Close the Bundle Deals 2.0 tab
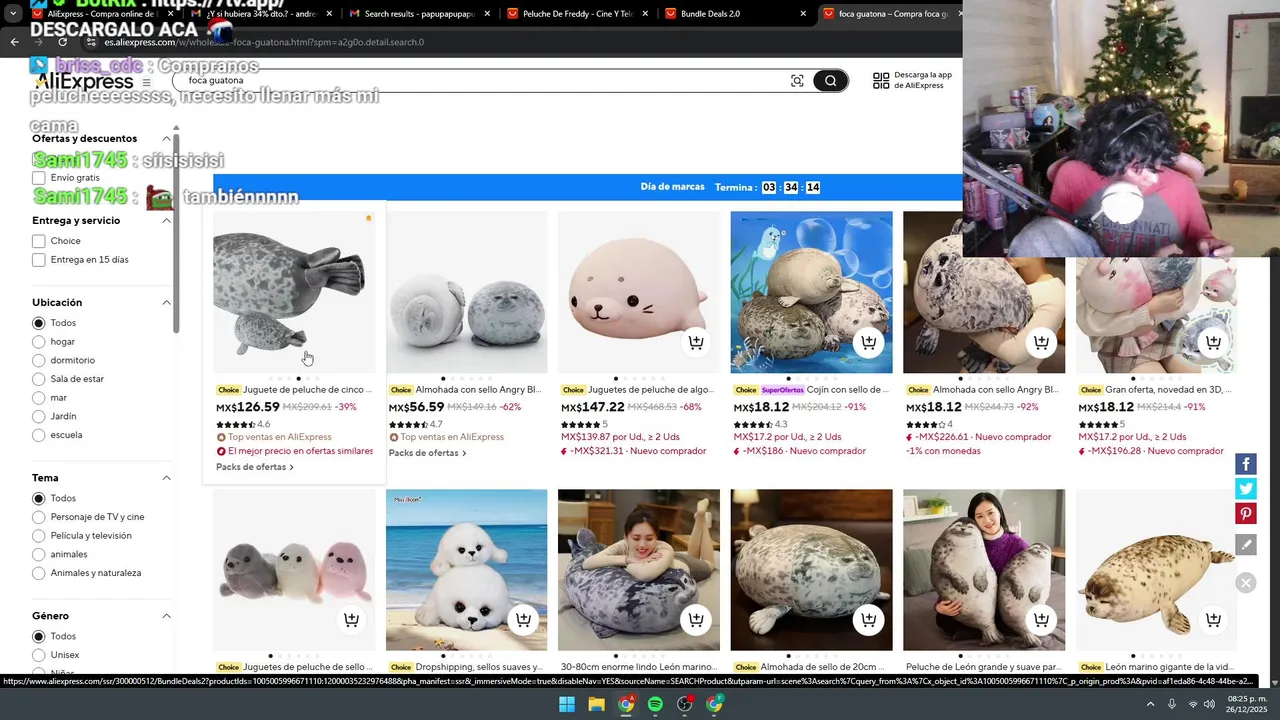Image resolution: width=1280 pixels, height=720 pixels. (x=803, y=14)
